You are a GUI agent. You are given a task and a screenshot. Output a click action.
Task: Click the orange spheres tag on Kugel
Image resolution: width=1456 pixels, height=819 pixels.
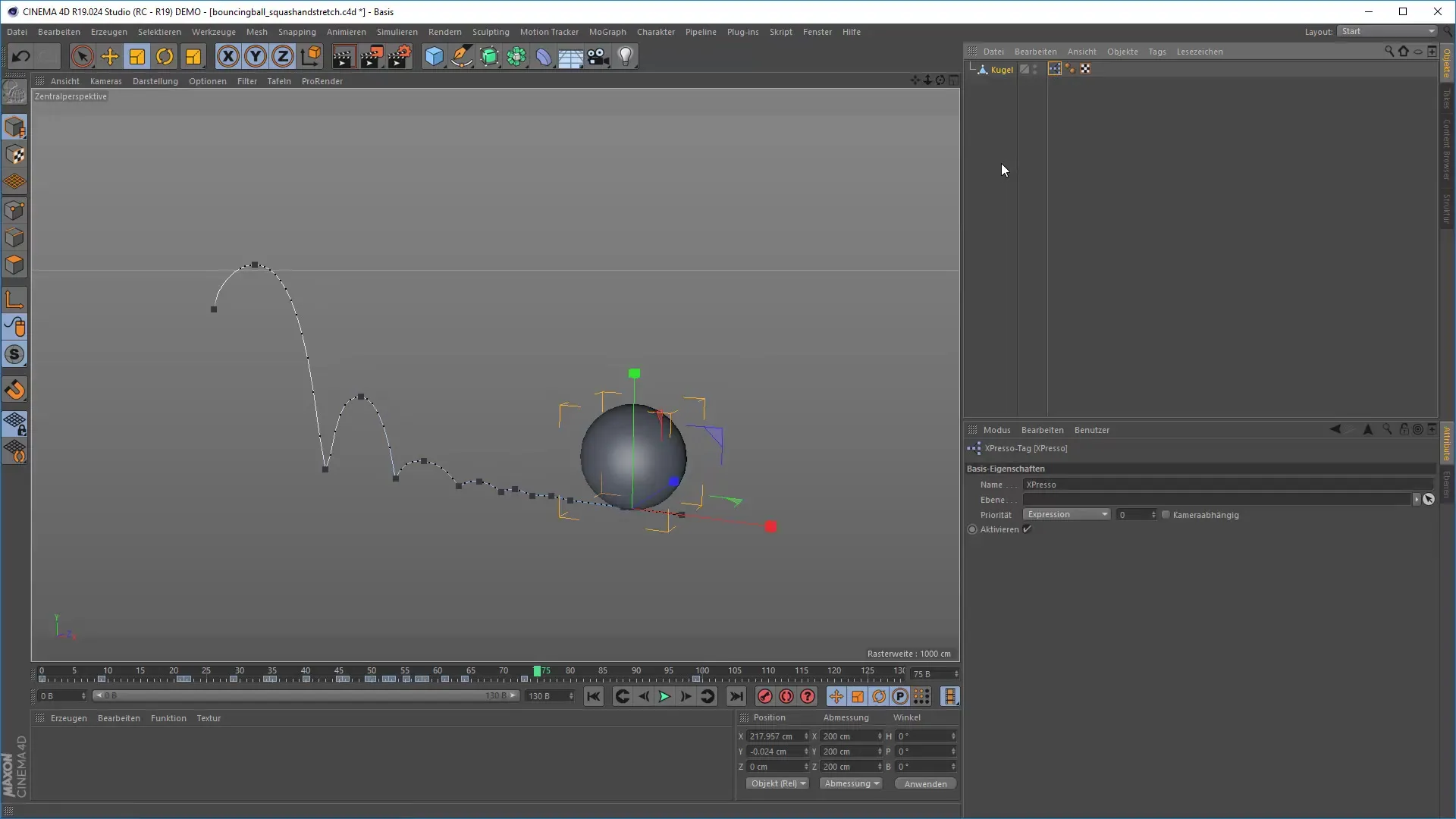coord(1070,69)
